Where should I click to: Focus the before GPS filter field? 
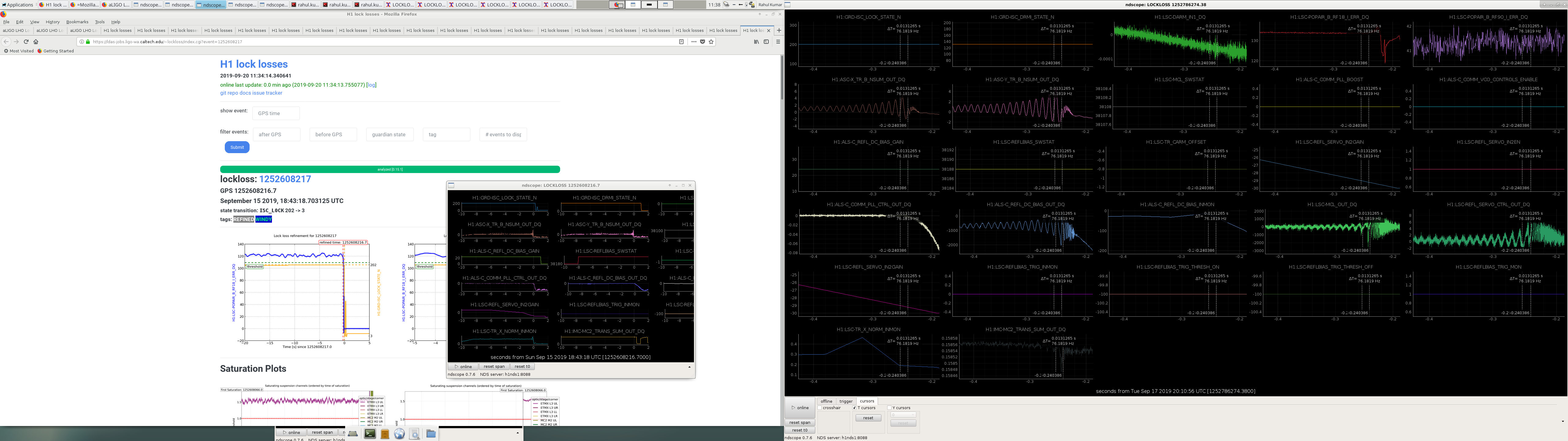(333, 135)
